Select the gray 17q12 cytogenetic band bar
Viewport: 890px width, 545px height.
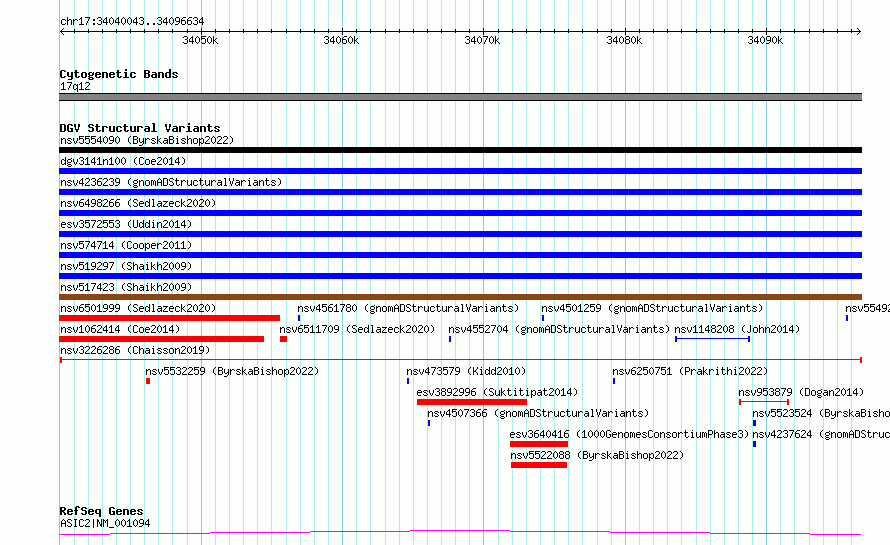(460, 97)
